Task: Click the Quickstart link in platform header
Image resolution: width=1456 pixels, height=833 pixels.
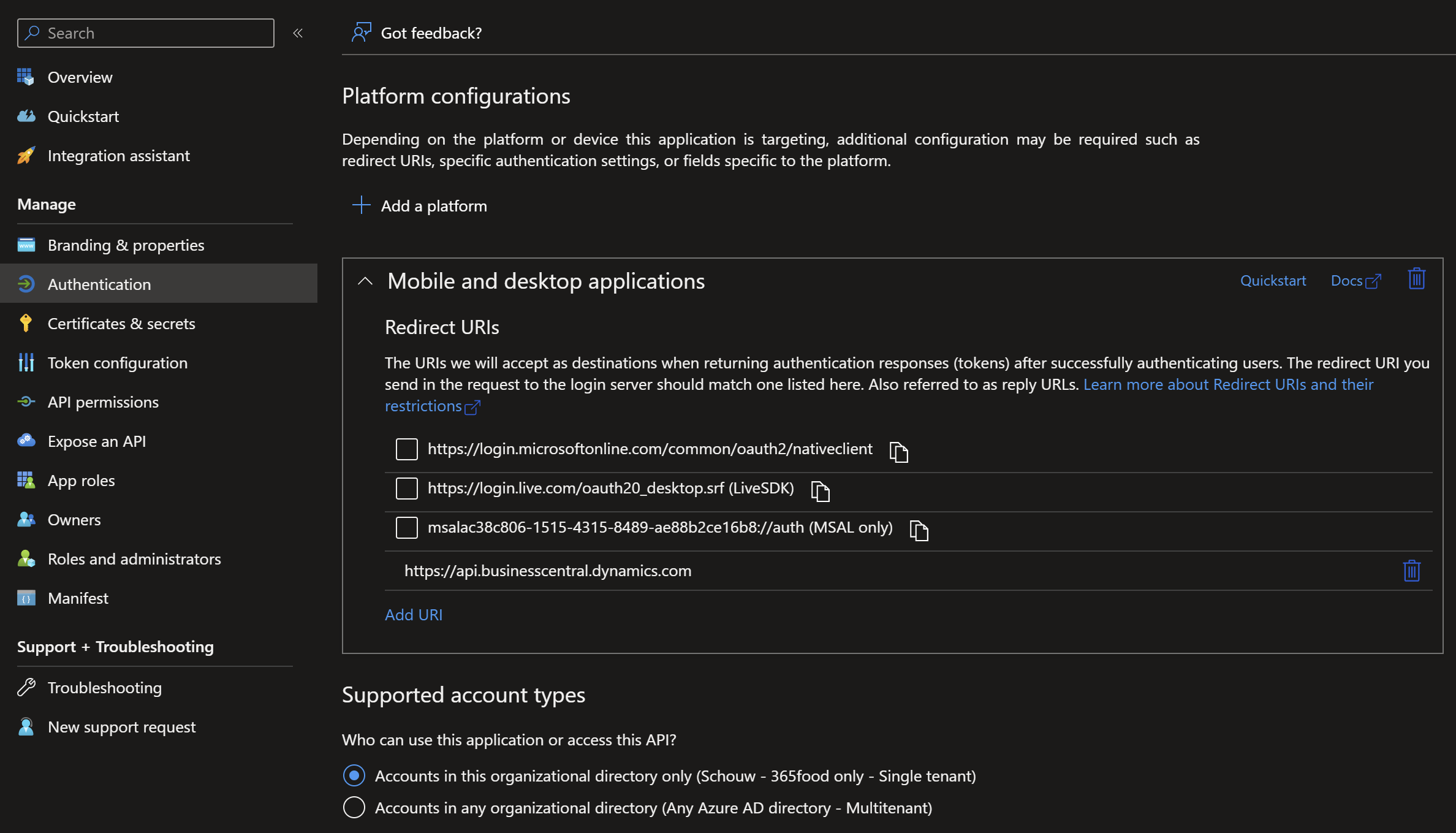Action: pyautogui.click(x=1273, y=281)
